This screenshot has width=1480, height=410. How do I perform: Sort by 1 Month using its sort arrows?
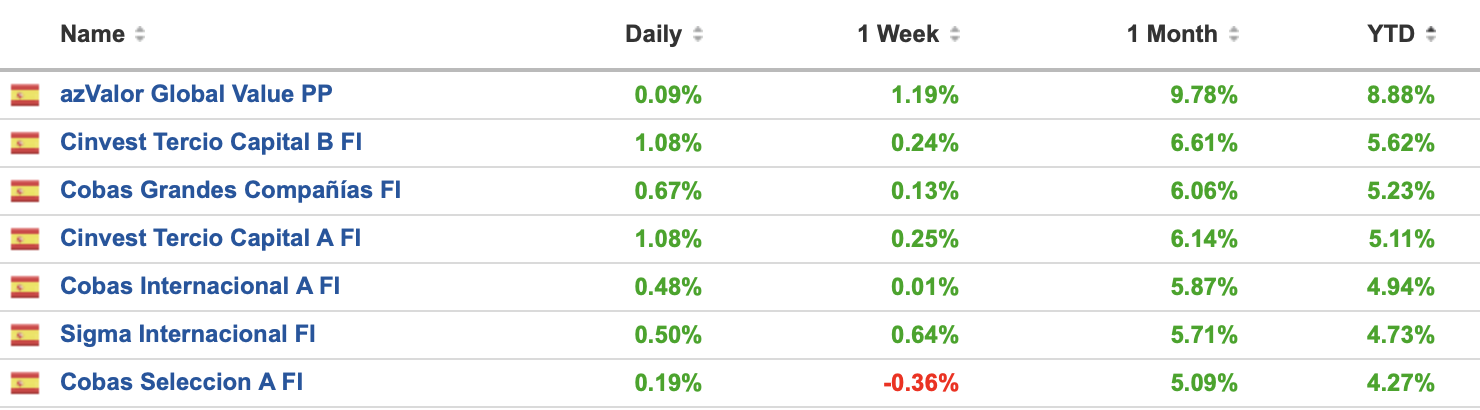pyautogui.click(x=1233, y=35)
